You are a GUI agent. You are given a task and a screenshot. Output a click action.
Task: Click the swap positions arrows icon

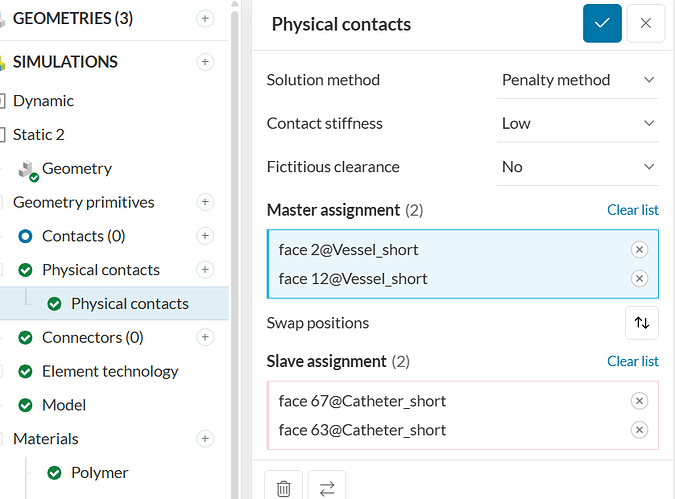coord(641,323)
